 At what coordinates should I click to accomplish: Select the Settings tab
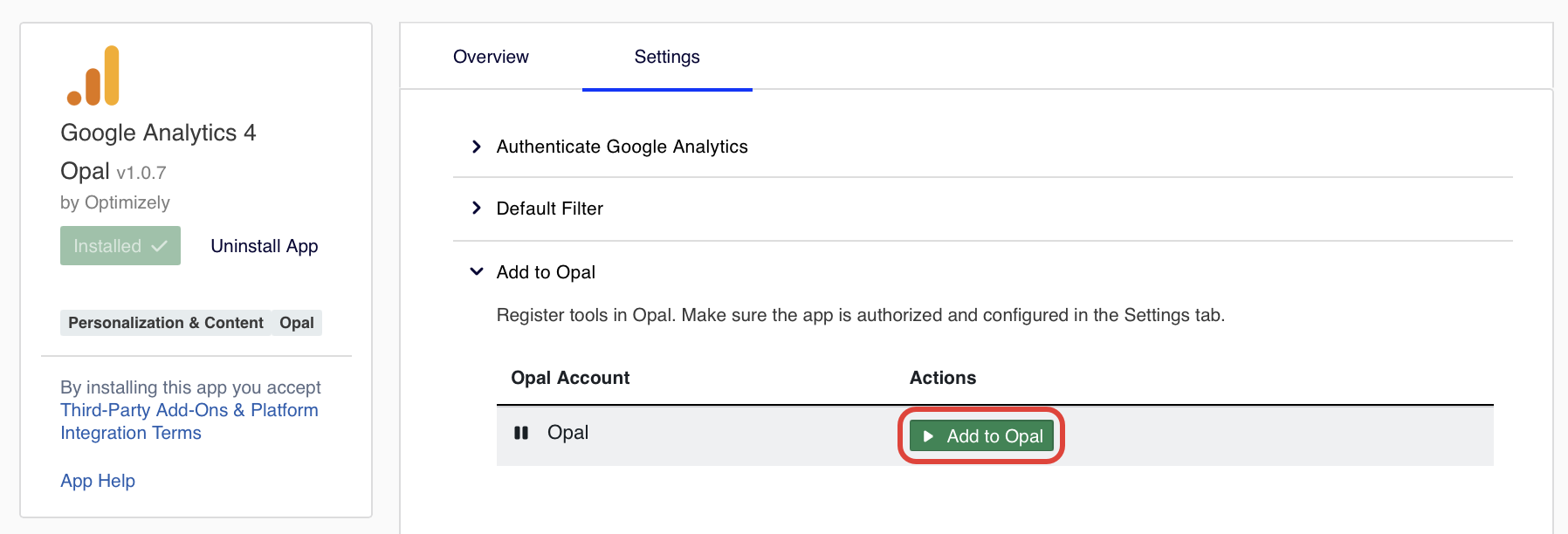[666, 56]
